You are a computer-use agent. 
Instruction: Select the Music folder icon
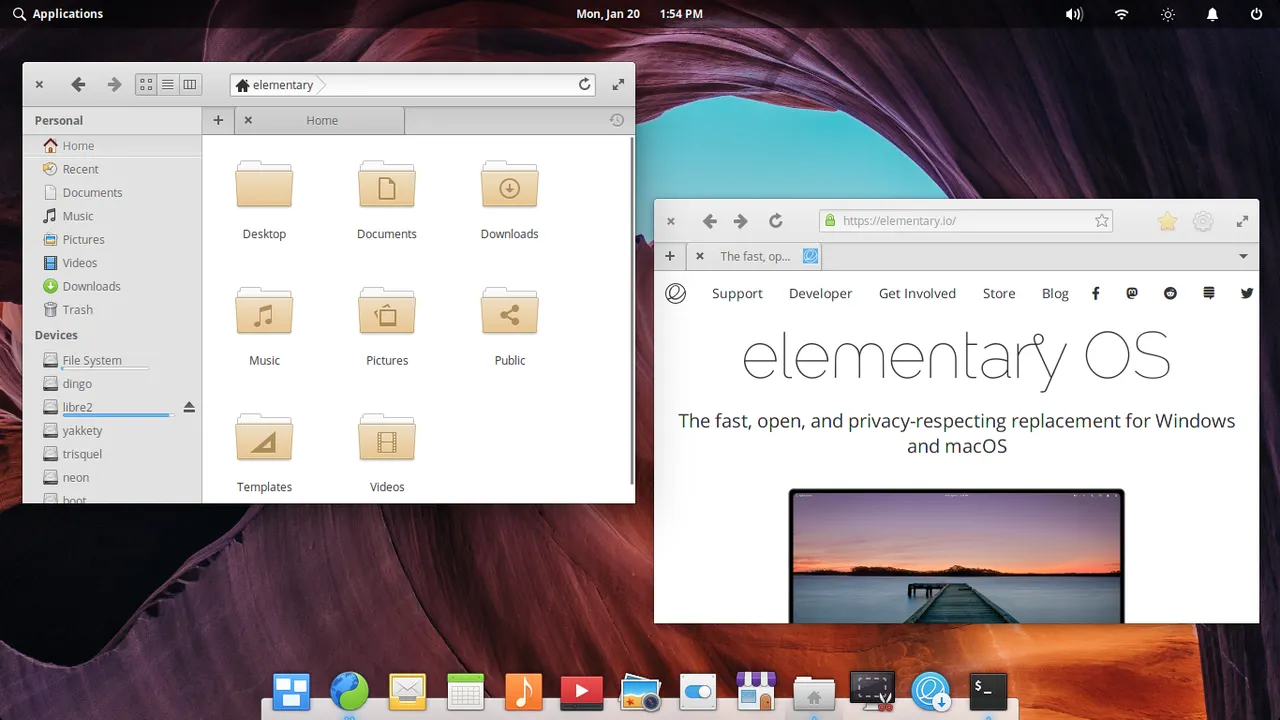264,311
